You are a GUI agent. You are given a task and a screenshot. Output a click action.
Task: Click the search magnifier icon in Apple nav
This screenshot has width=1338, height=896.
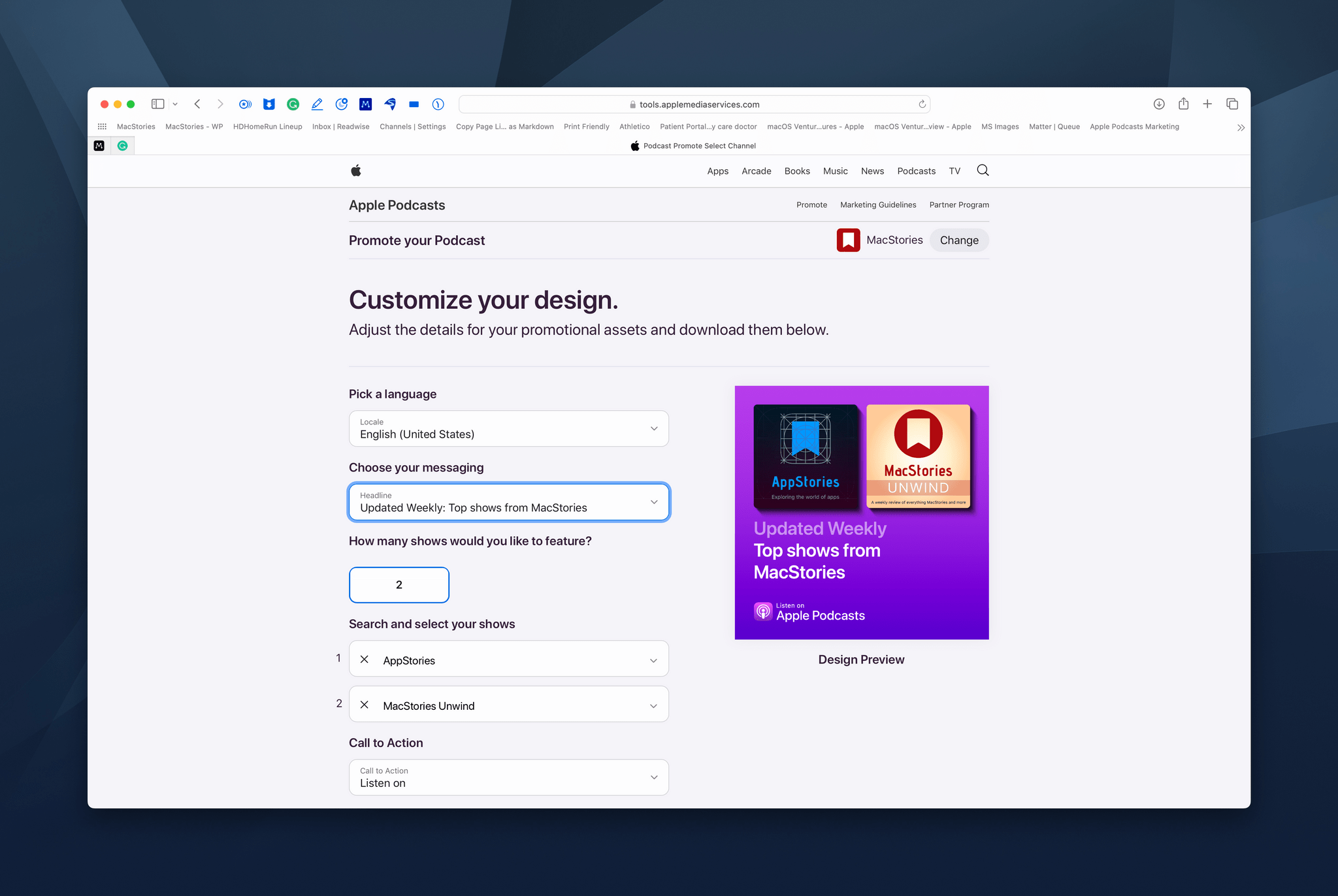983,171
